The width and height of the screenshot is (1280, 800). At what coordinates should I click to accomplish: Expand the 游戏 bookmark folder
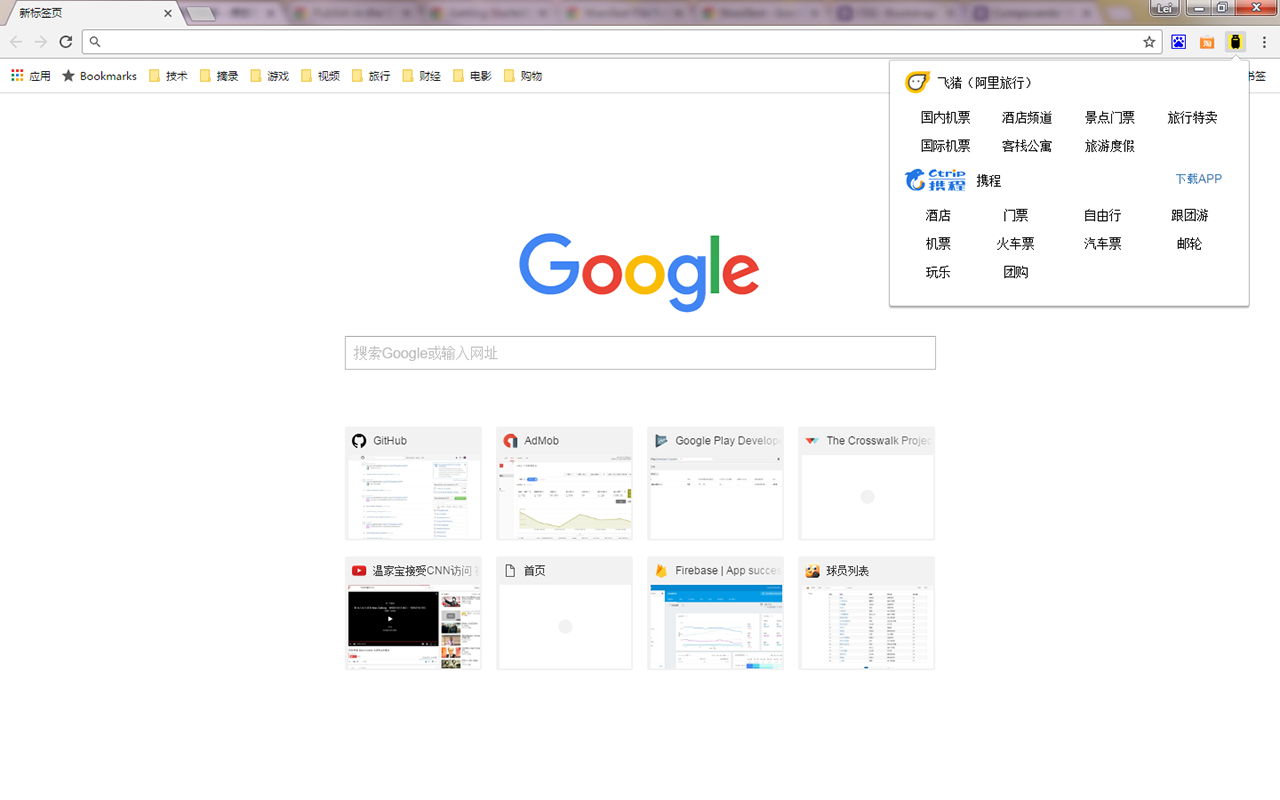[270, 76]
